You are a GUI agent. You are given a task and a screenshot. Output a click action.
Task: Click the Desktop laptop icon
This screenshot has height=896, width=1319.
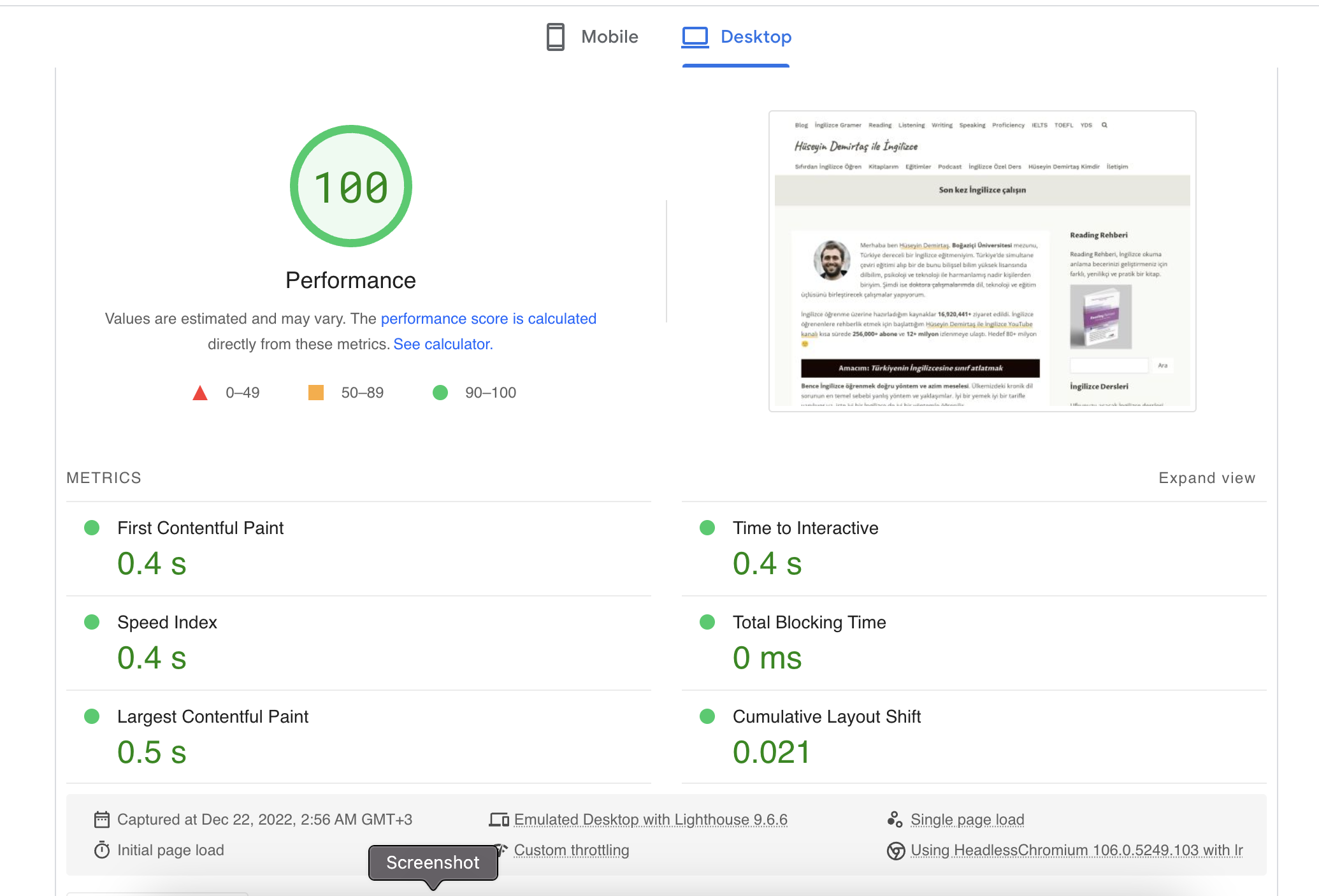point(695,37)
